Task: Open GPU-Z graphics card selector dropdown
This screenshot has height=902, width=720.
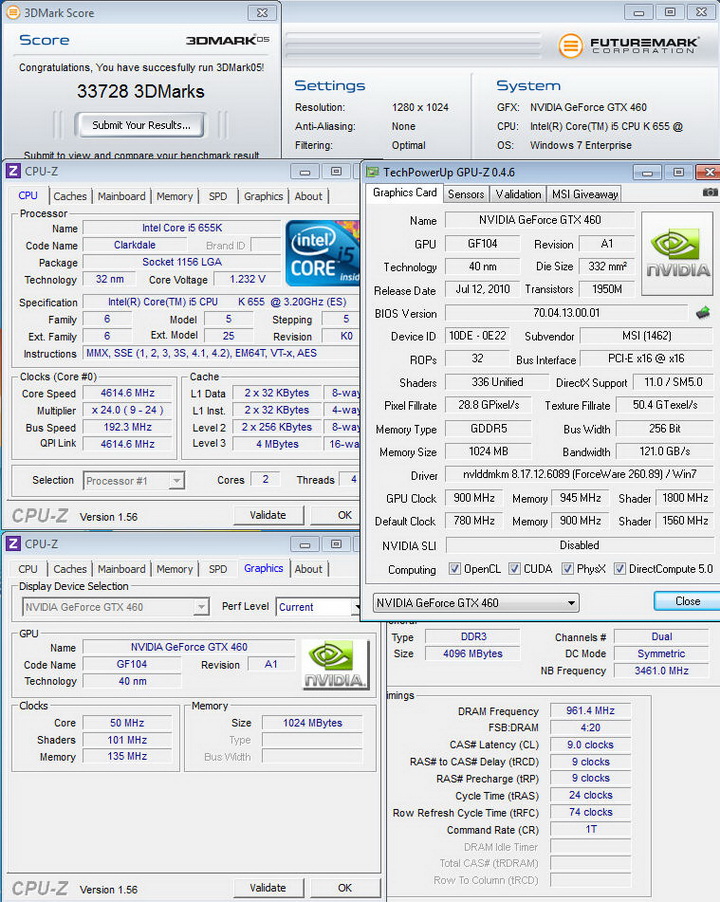Action: click(476, 603)
